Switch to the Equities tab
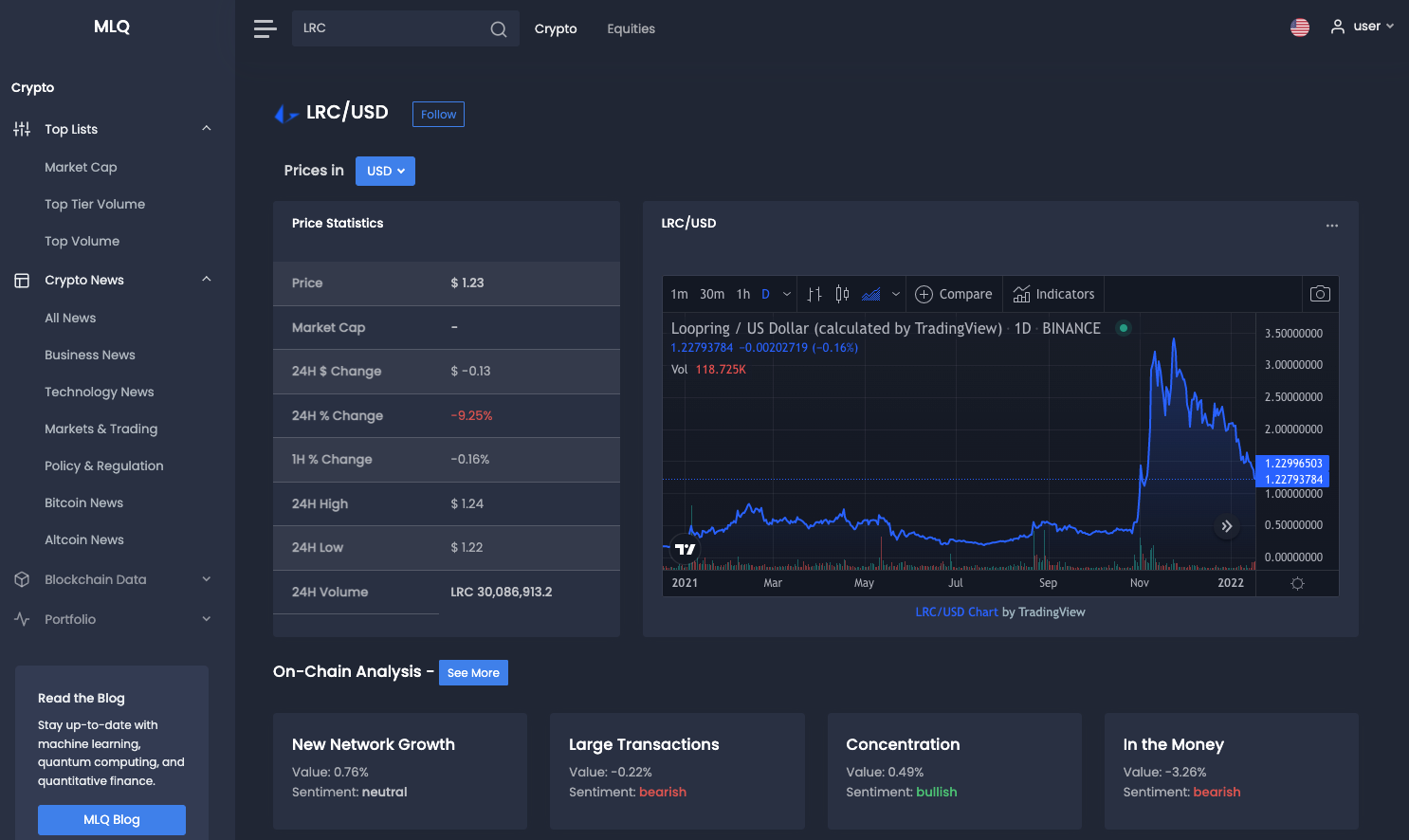 [x=631, y=28]
